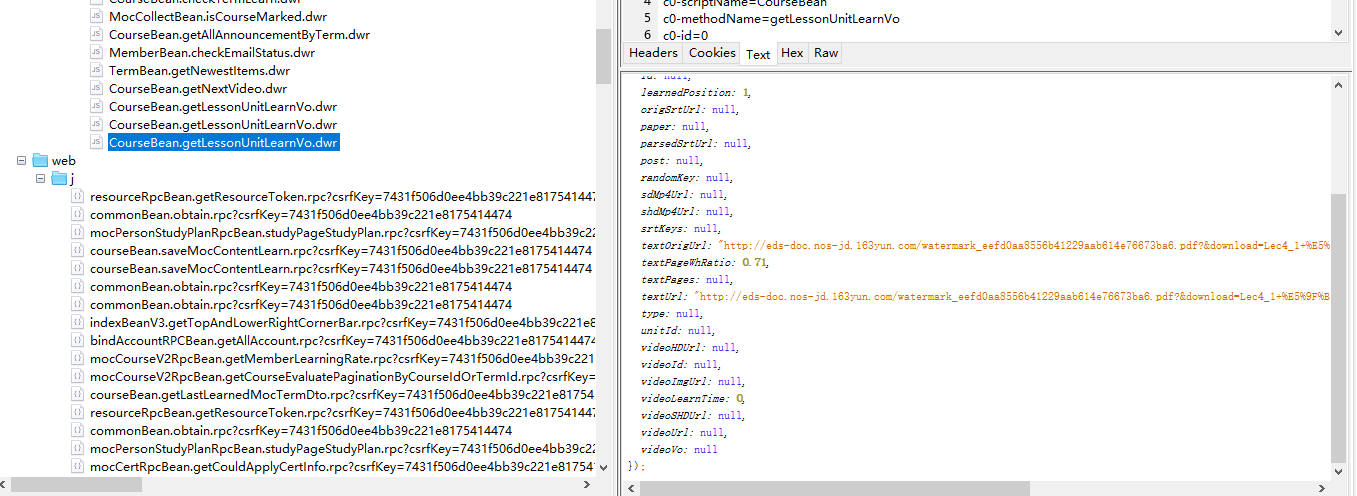Click the 'c0-methodName=getLessonUnitLearnVo' request line

(x=781, y=18)
